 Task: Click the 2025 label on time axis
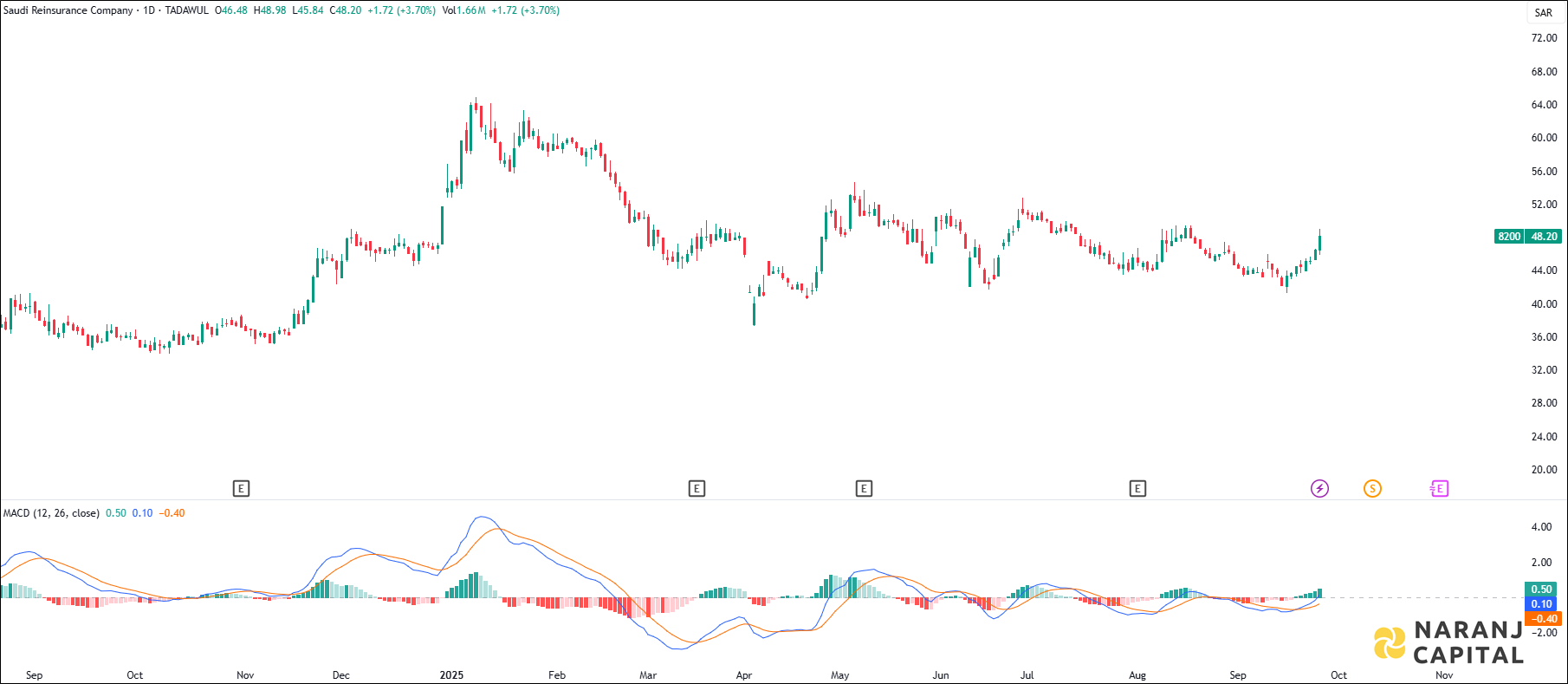tap(451, 675)
